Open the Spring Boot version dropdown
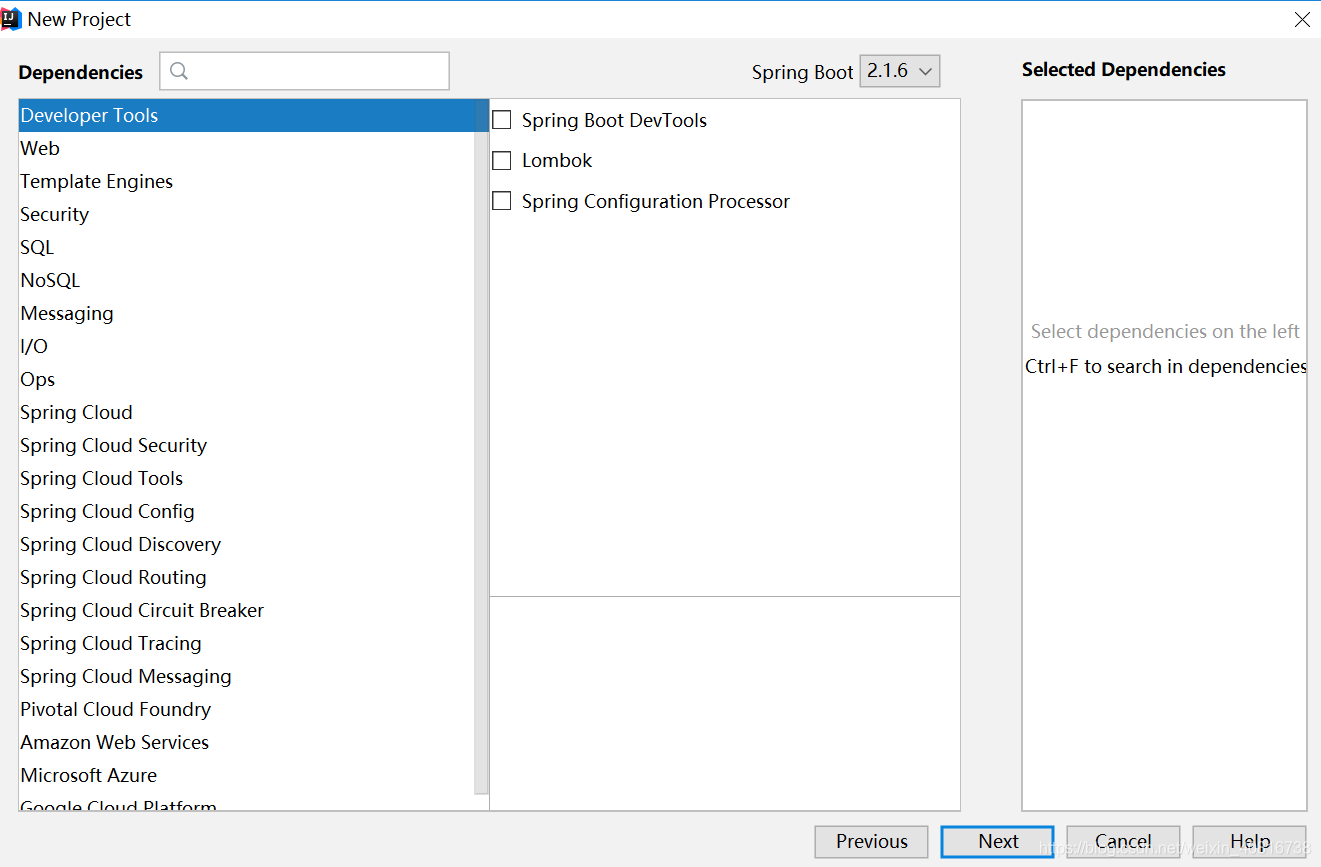The width and height of the screenshot is (1321, 867). [900, 71]
